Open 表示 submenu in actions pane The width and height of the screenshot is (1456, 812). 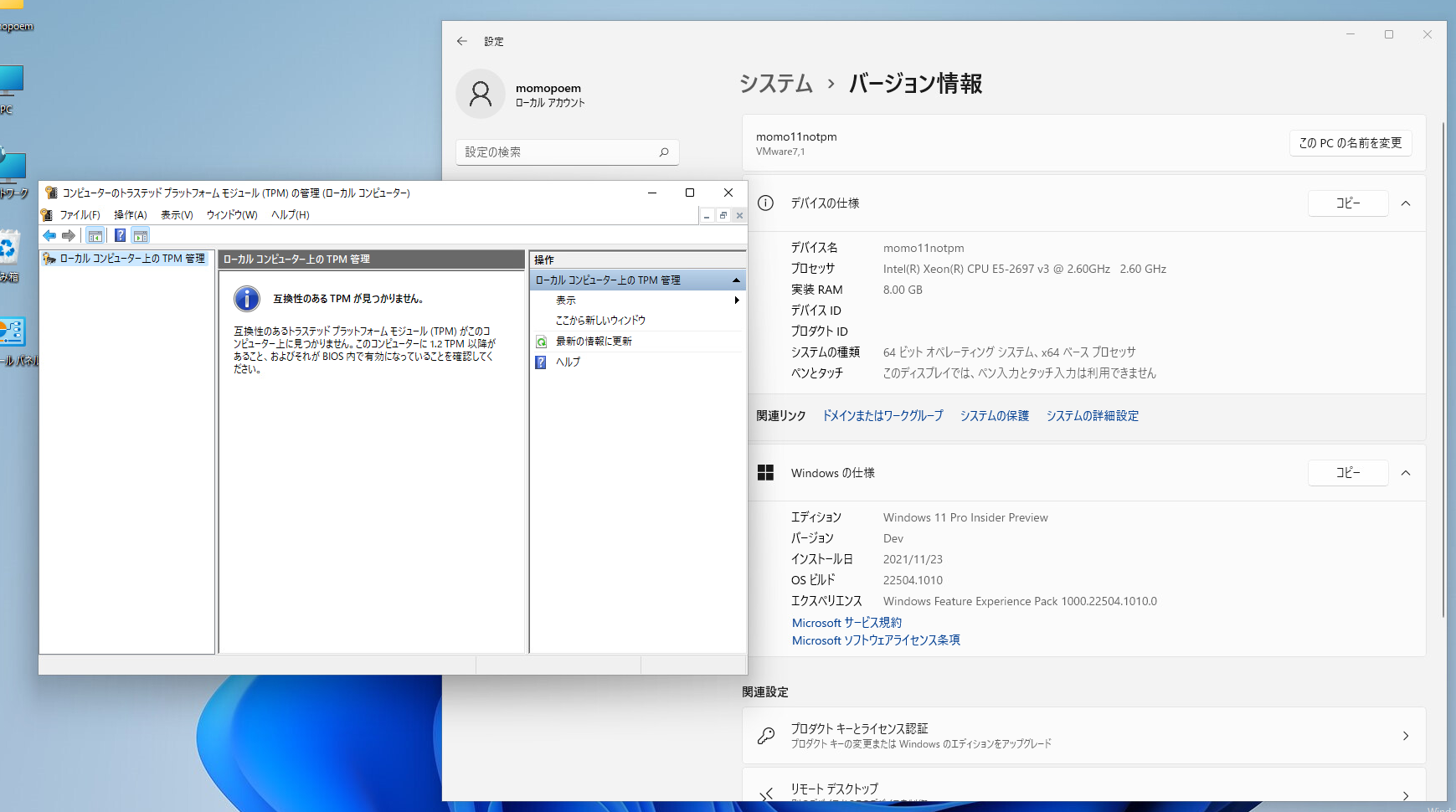pos(637,300)
